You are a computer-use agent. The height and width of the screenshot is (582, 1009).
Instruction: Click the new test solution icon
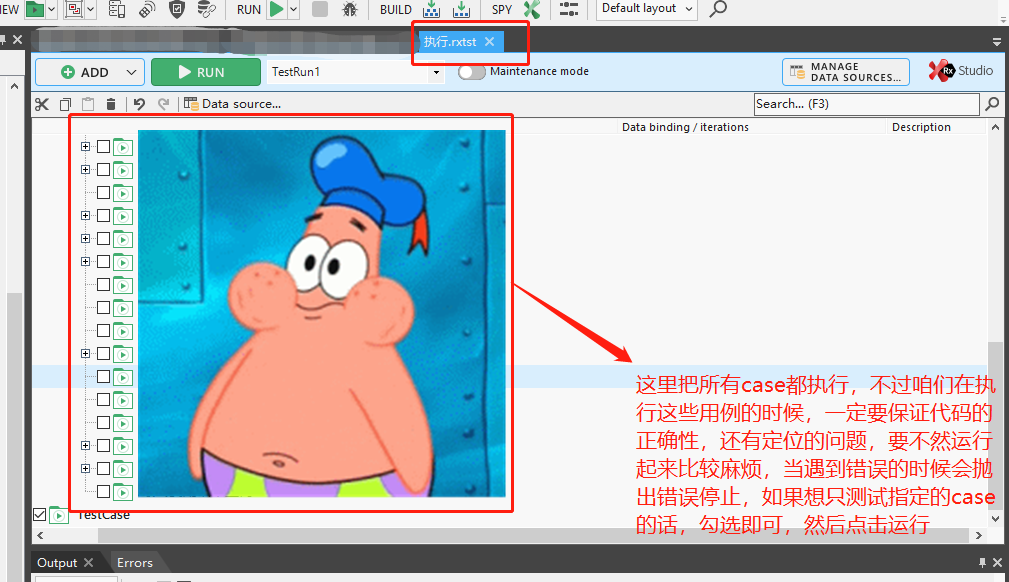tap(35, 9)
